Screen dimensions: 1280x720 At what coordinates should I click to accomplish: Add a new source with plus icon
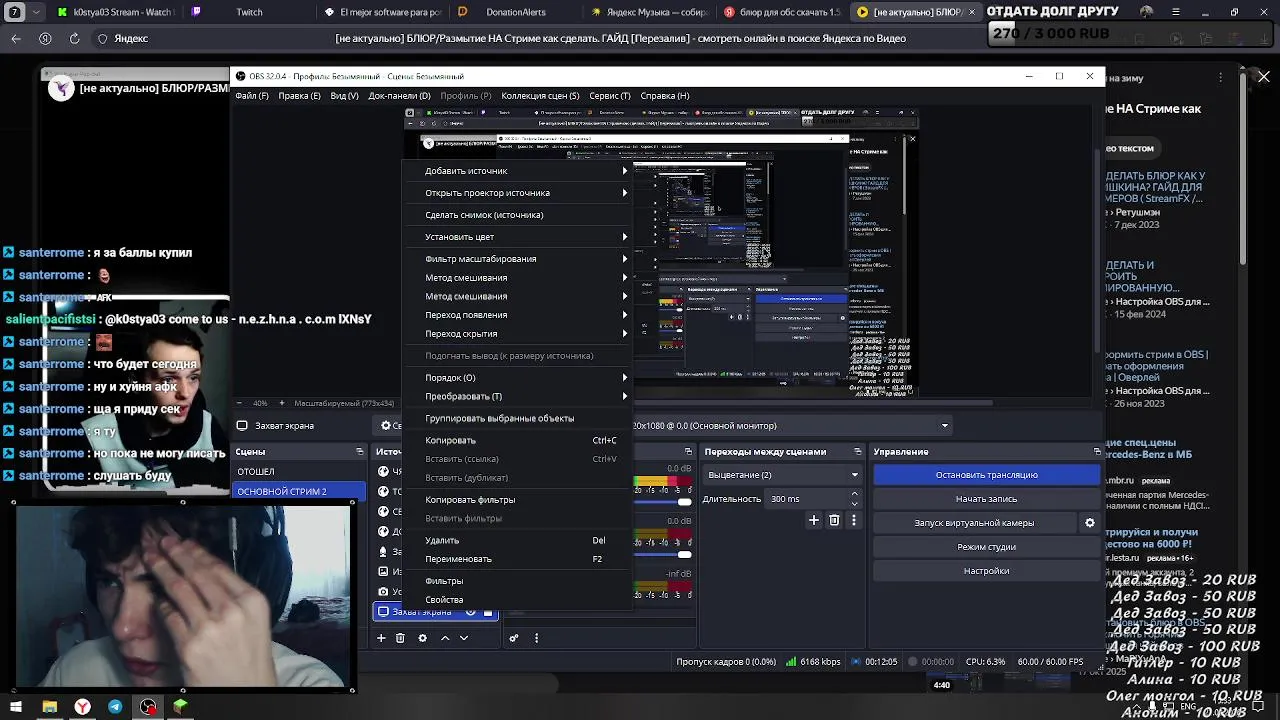coord(381,638)
